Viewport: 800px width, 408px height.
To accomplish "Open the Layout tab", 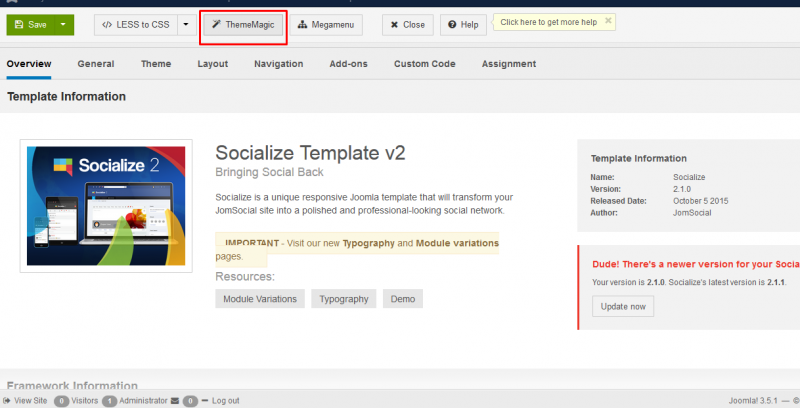I will (212, 64).
